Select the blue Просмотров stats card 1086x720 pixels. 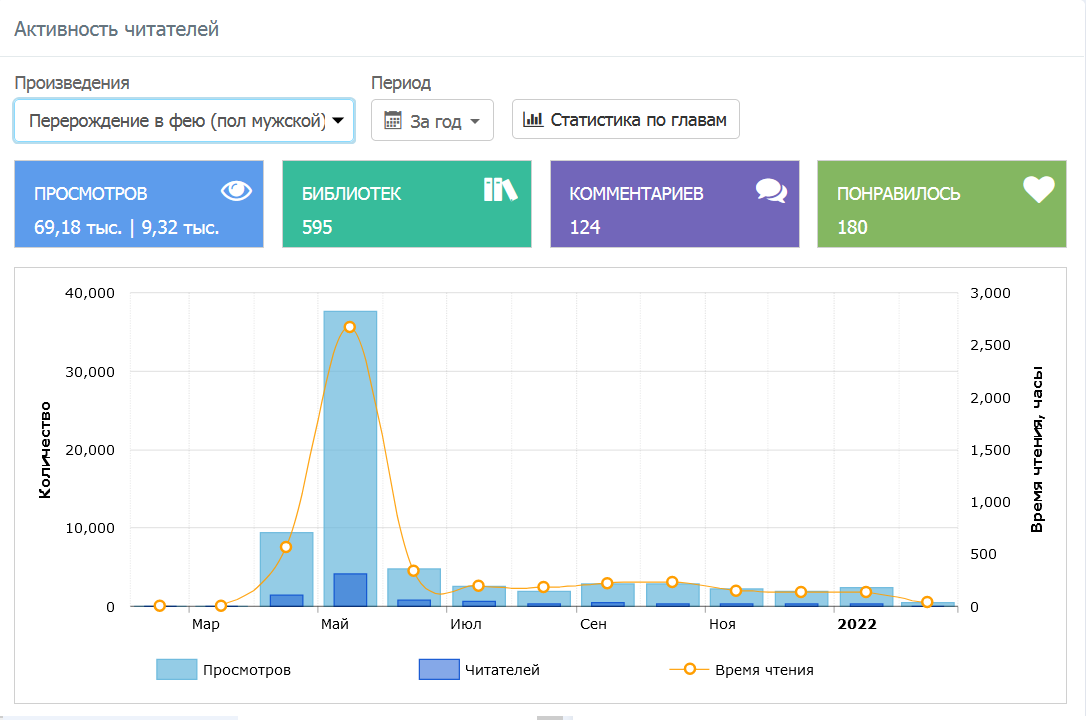[139, 204]
